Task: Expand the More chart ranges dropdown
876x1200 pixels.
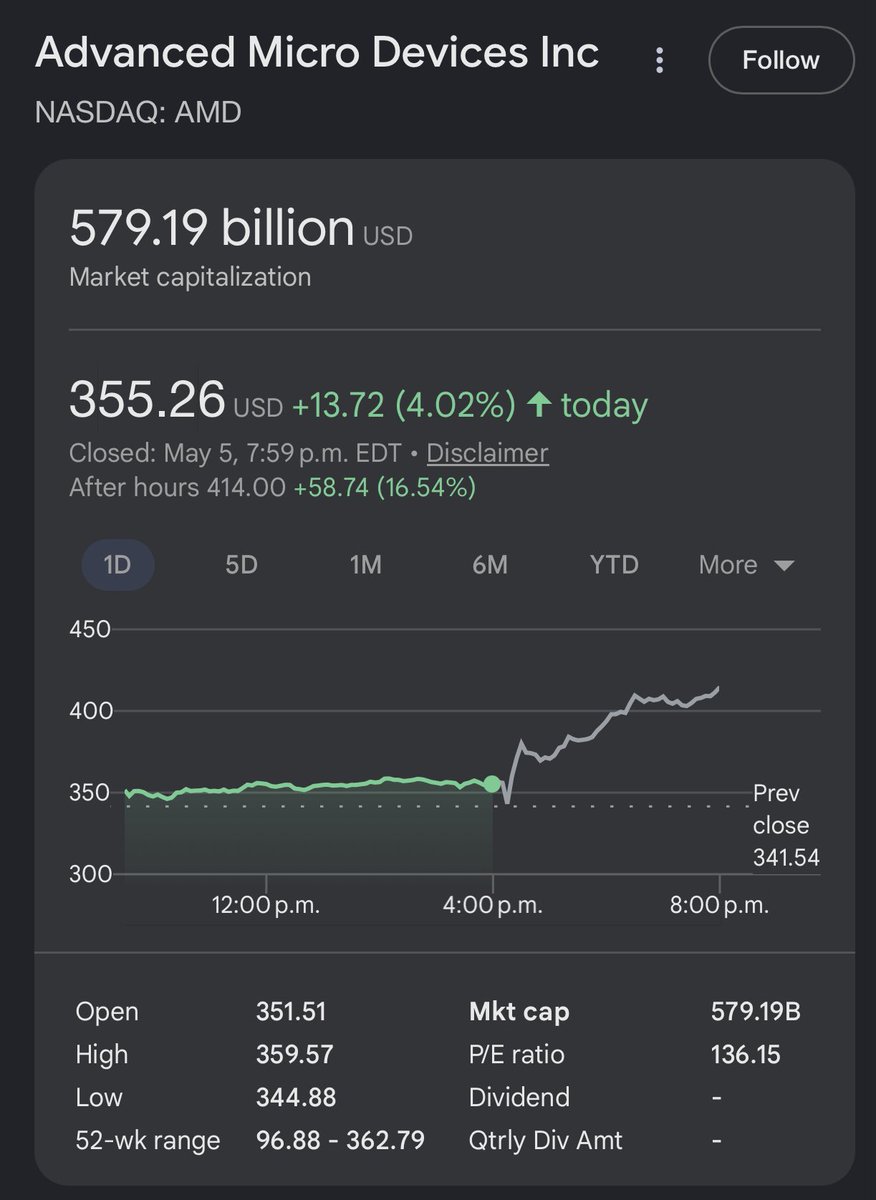Action: pos(746,565)
